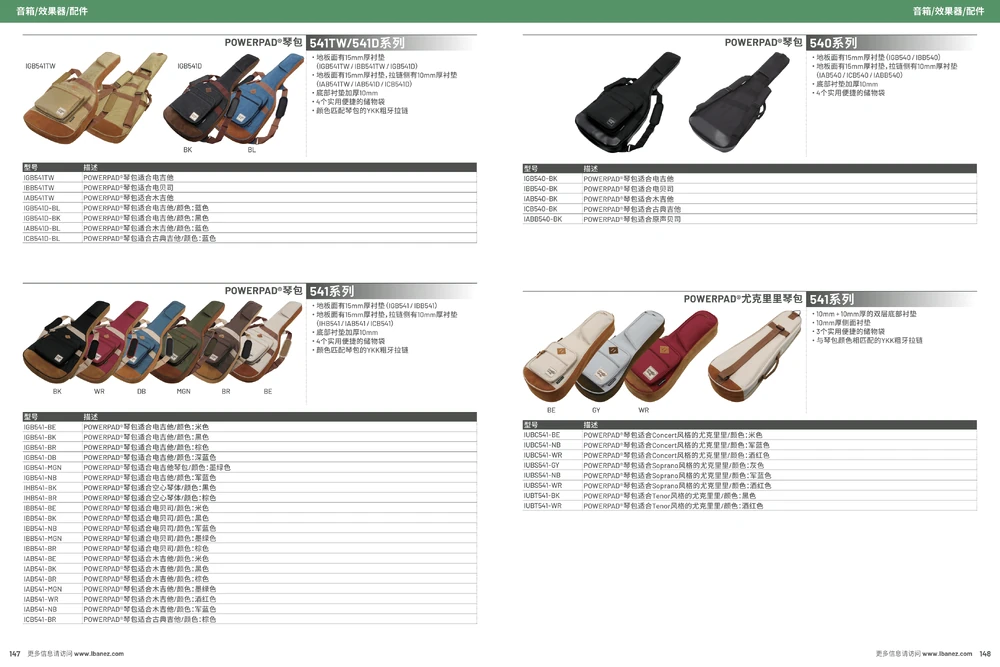
Task: Click the IUBT541-BK Tenor row
Action: [x=750, y=496]
